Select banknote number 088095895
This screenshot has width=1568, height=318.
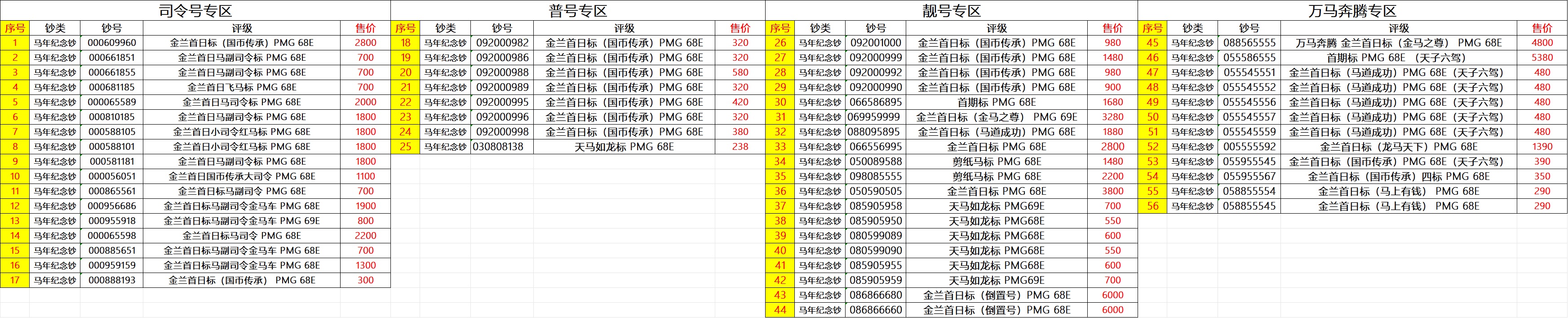(x=875, y=132)
